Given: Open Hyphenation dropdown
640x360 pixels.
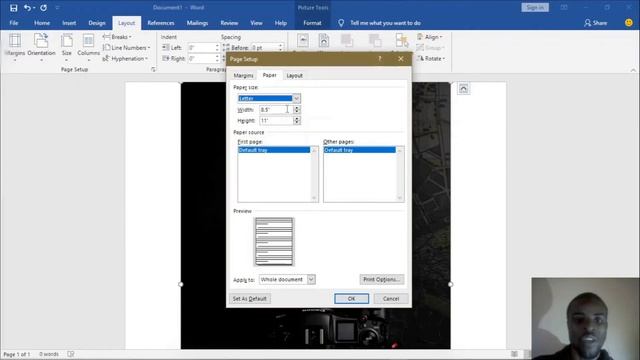Looking at the screenshot, I should click(125, 59).
